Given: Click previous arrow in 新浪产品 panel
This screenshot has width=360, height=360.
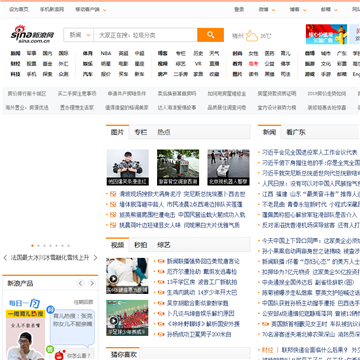Looking at the screenshot, I should (80, 283).
